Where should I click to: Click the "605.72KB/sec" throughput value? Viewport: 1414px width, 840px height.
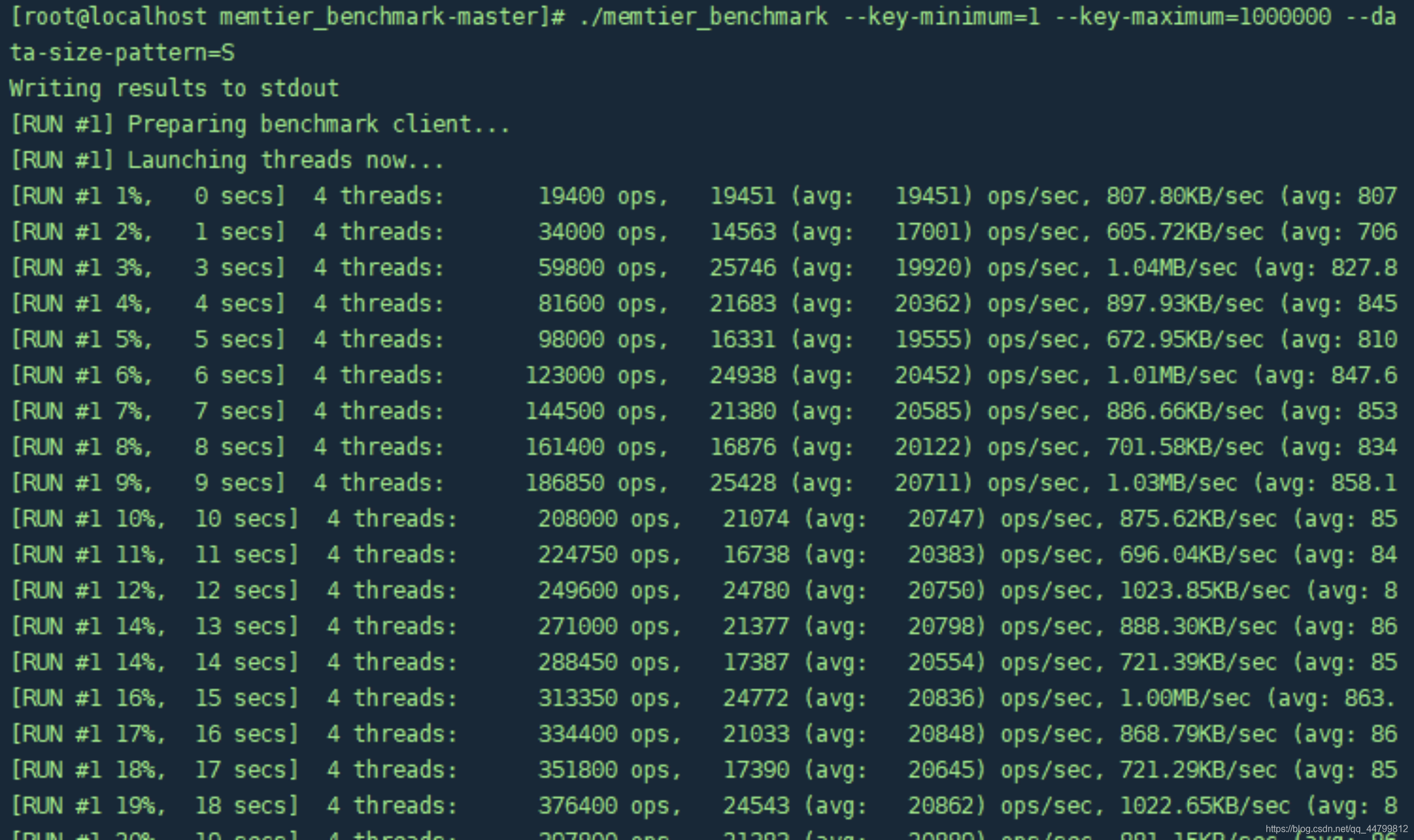coord(1185,232)
